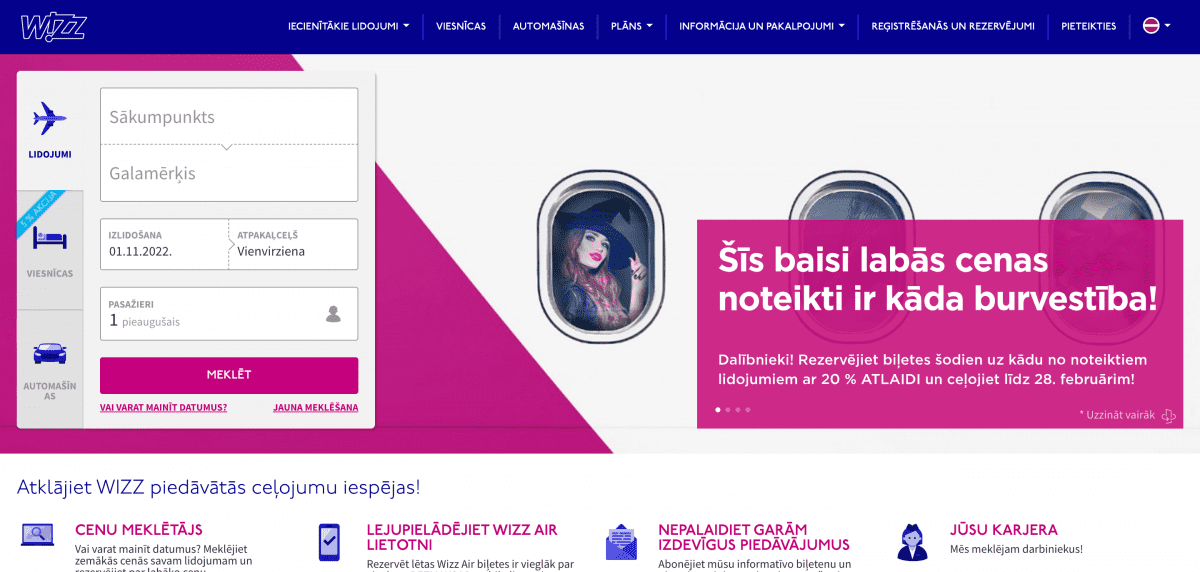Select the bed Viesnīcas tab icon

[x=50, y=238]
